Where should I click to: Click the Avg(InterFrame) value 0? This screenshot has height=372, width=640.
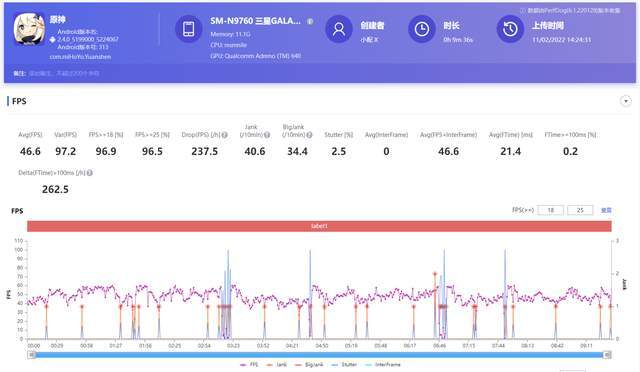[386, 151]
